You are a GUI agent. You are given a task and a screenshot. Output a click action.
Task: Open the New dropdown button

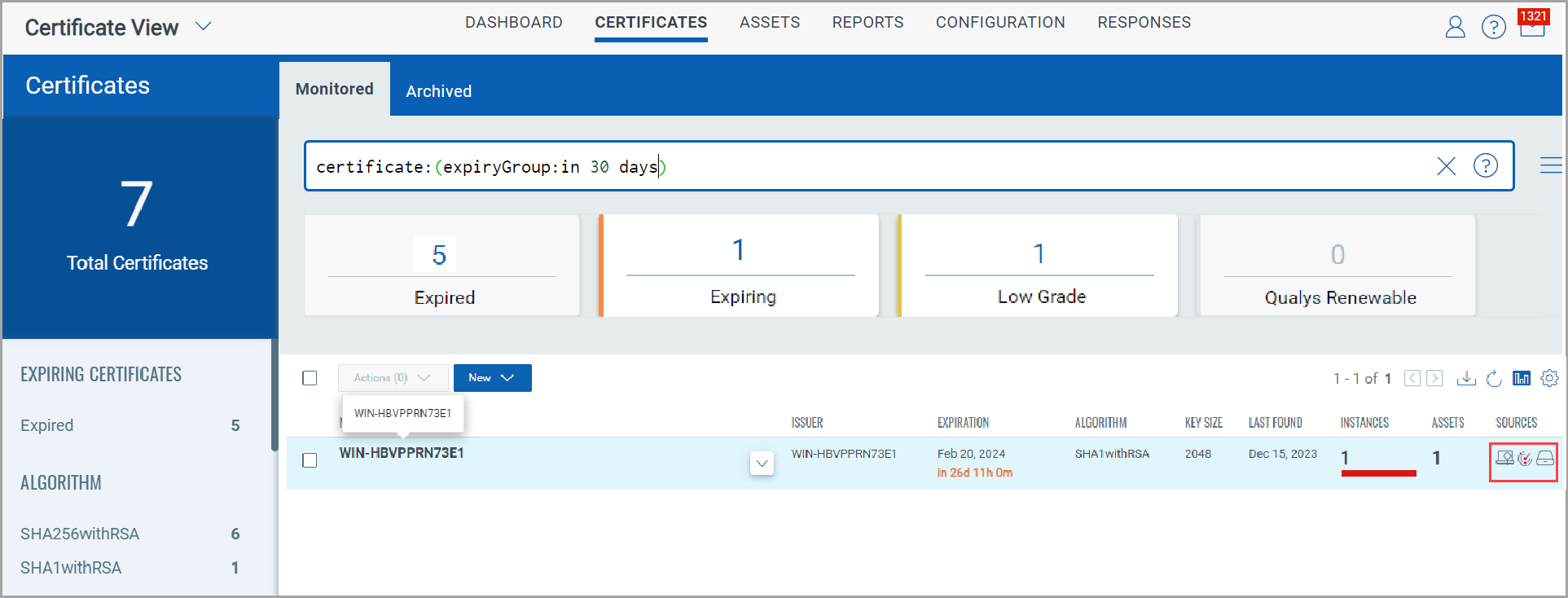click(x=492, y=378)
